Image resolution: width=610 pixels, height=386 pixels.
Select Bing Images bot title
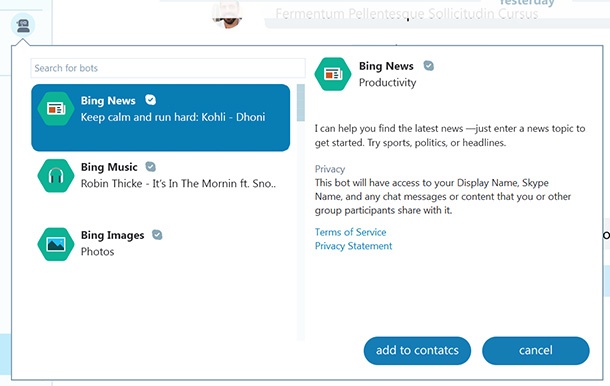[x=112, y=235]
